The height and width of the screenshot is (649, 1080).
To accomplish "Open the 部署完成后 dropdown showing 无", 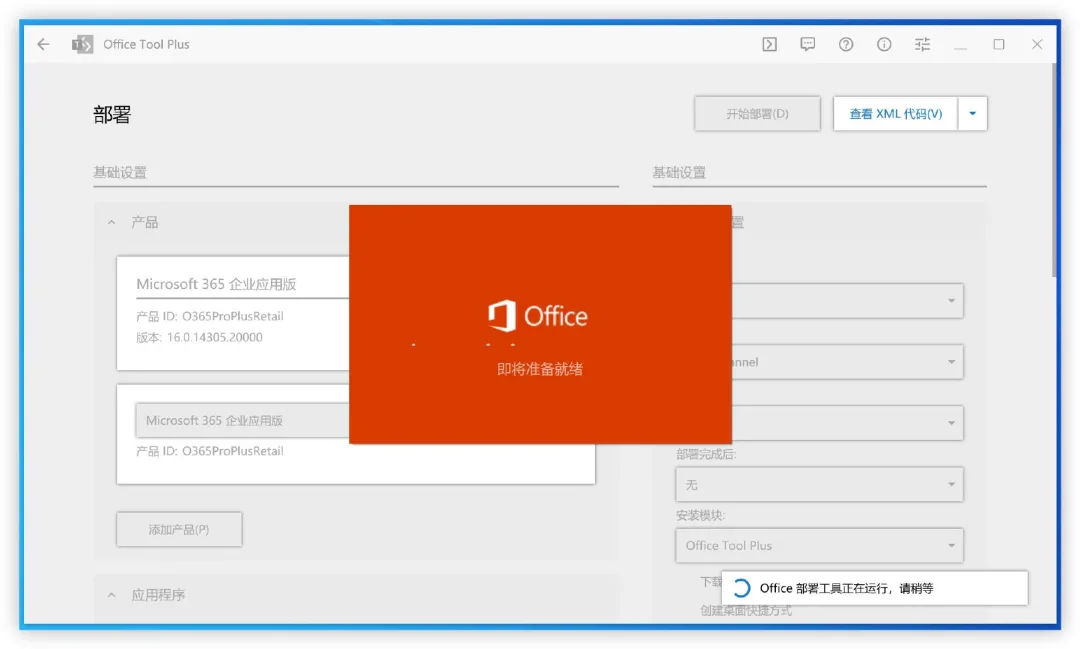I will click(x=819, y=484).
